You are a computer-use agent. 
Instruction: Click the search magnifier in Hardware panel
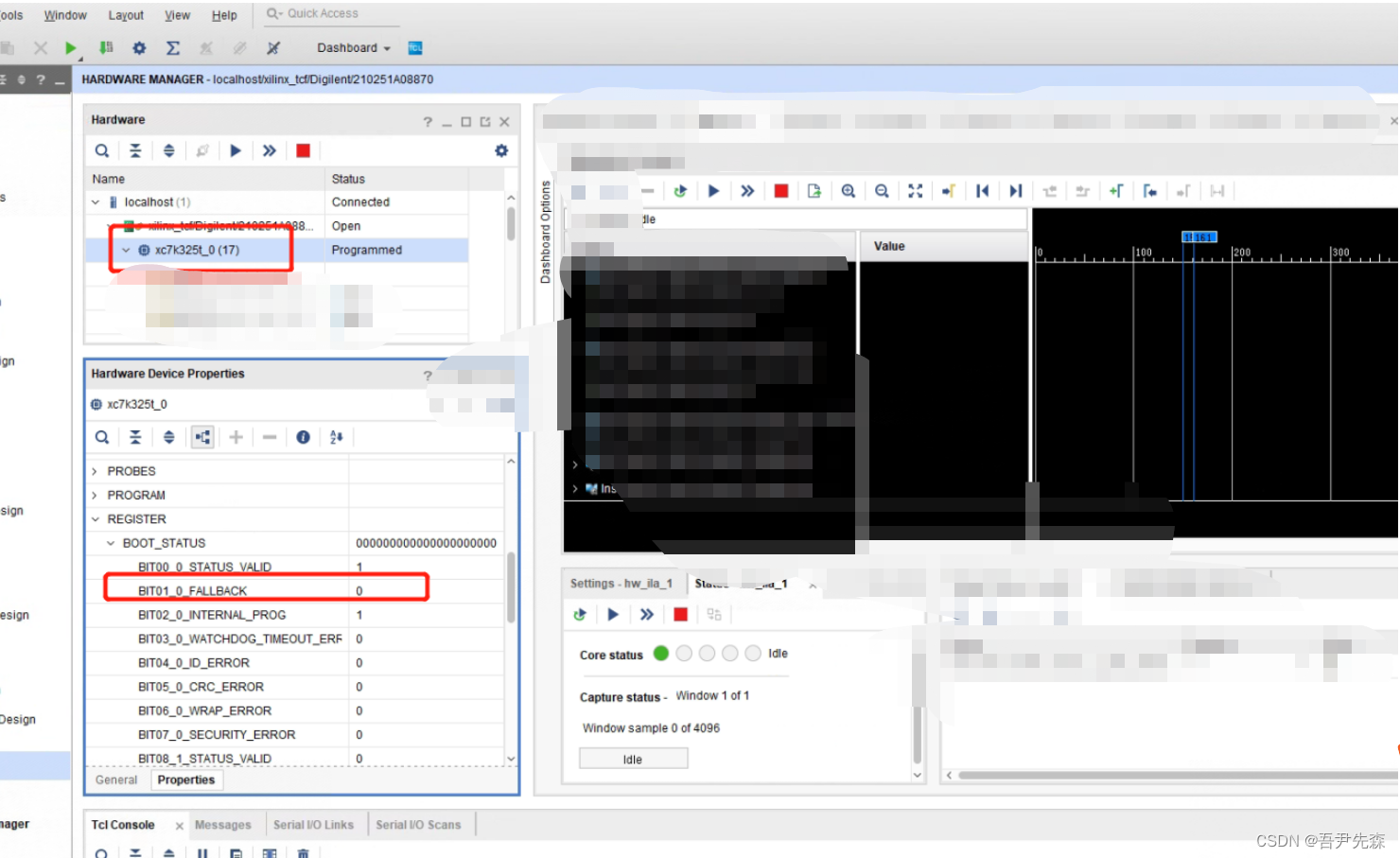pos(101,150)
